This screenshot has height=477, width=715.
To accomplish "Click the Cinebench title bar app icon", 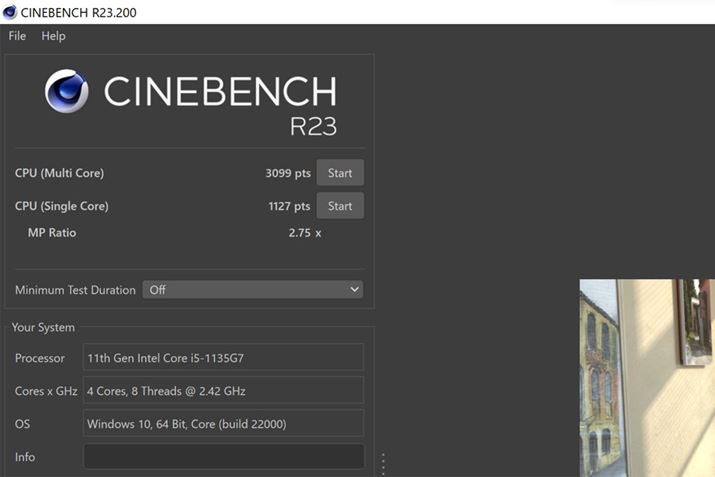I will click(x=10, y=12).
